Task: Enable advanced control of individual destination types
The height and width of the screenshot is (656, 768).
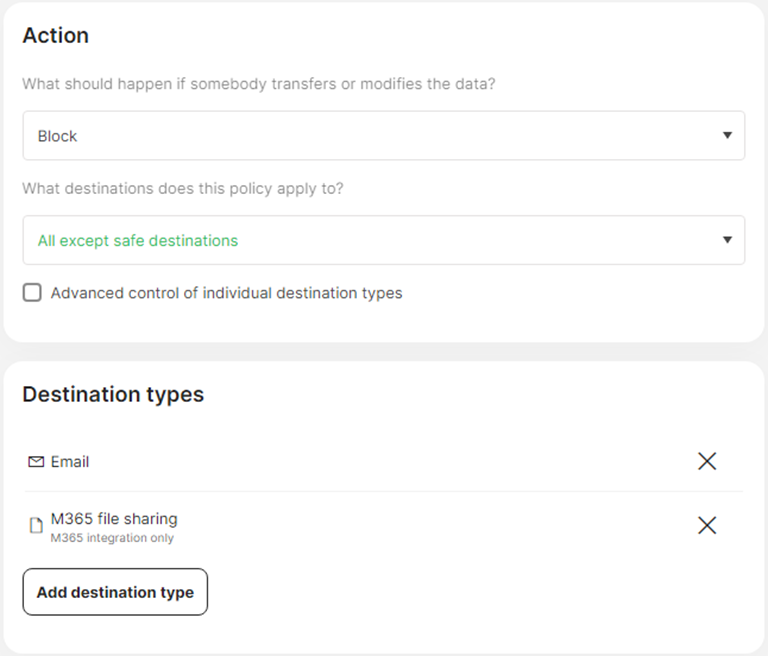Action: (32, 293)
